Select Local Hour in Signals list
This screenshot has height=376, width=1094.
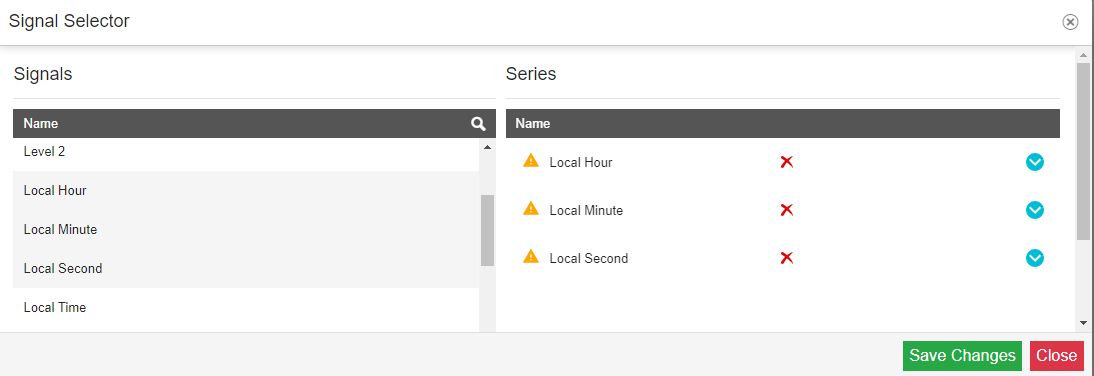[246, 190]
